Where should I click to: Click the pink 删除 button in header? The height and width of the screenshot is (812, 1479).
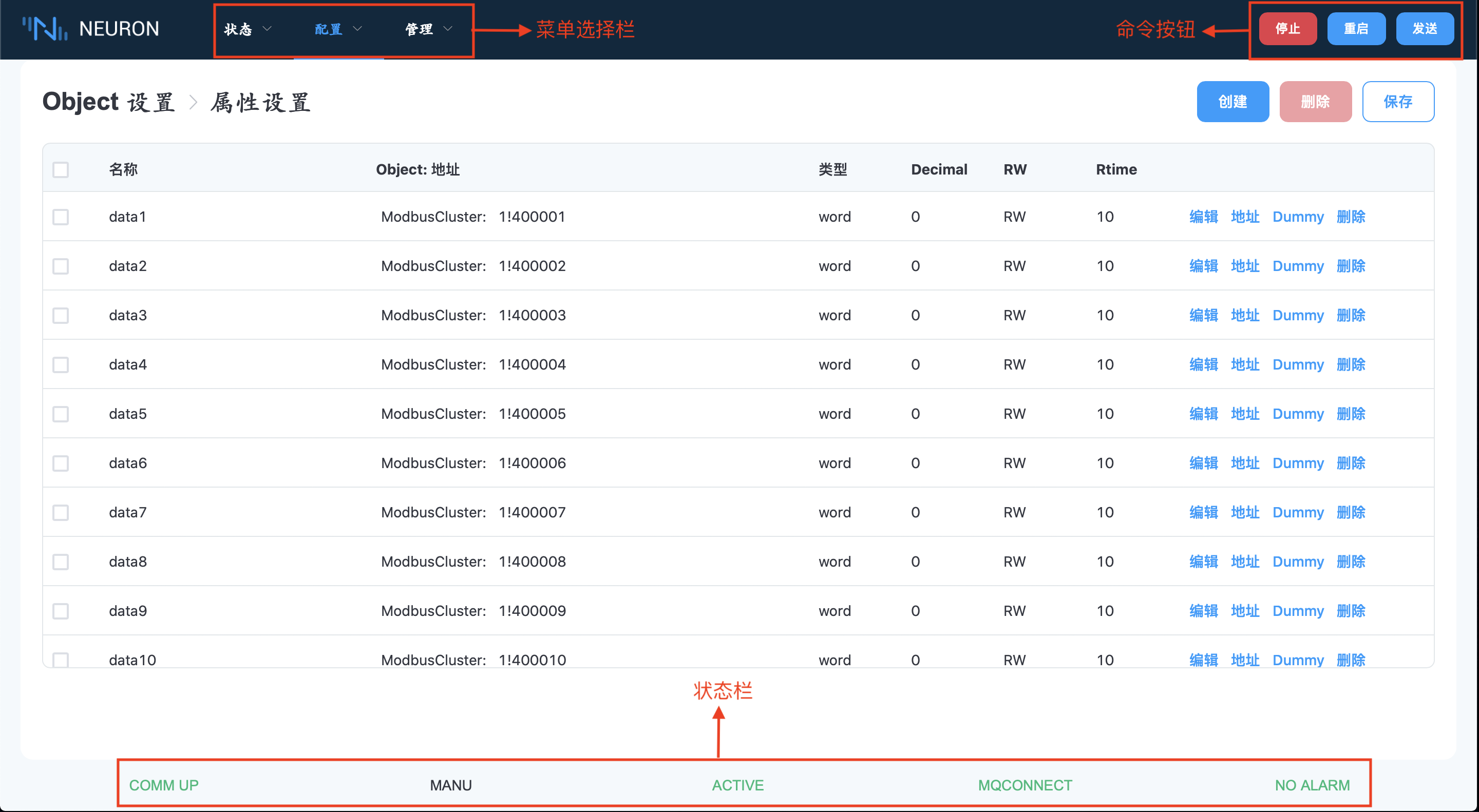pyautogui.click(x=1315, y=102)
